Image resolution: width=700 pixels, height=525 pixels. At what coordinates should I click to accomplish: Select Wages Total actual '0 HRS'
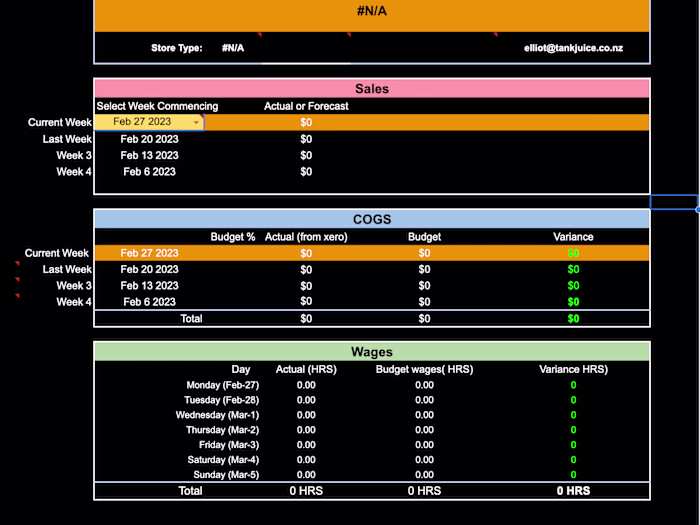(x=306, y=491)
